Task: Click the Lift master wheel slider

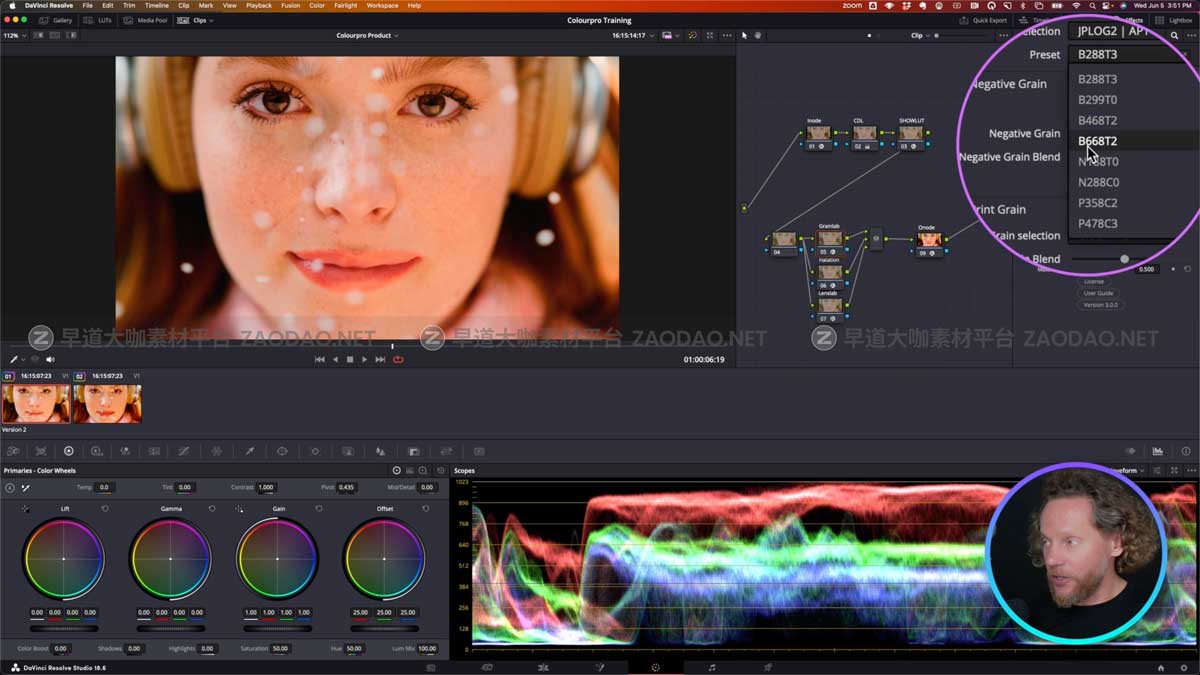Action: (x=64, y=628)
